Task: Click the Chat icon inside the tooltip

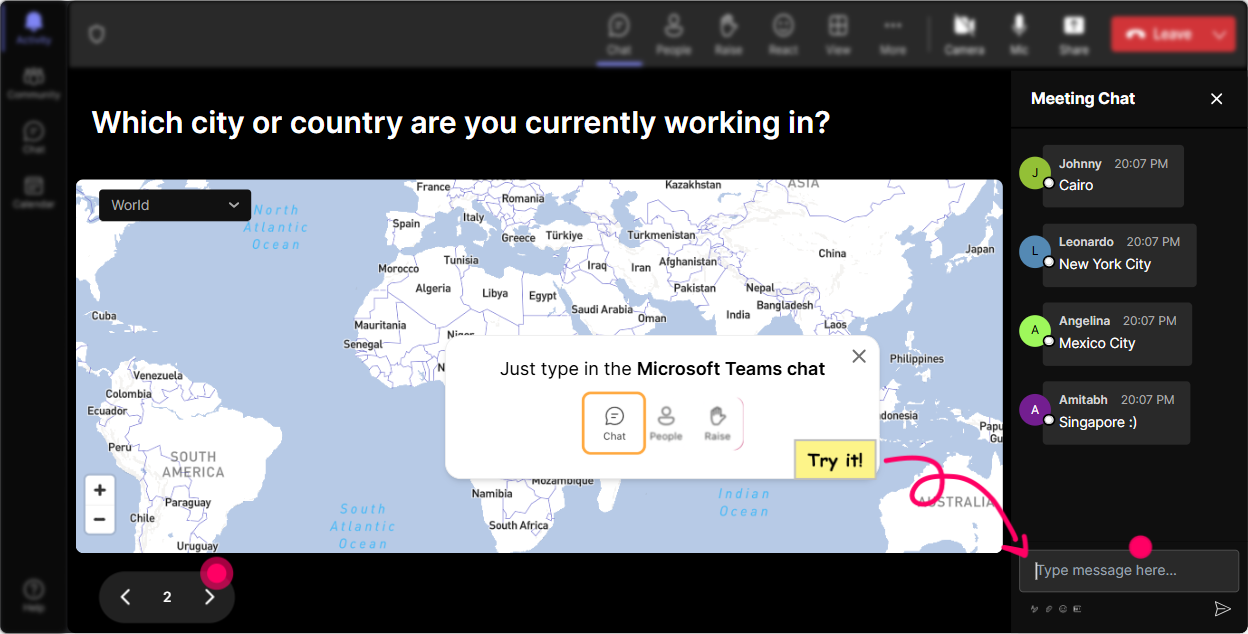Action: 614,423
